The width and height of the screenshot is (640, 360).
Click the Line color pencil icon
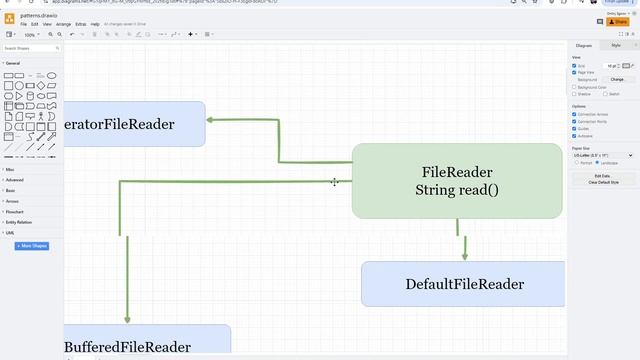(x=138, y=35)
